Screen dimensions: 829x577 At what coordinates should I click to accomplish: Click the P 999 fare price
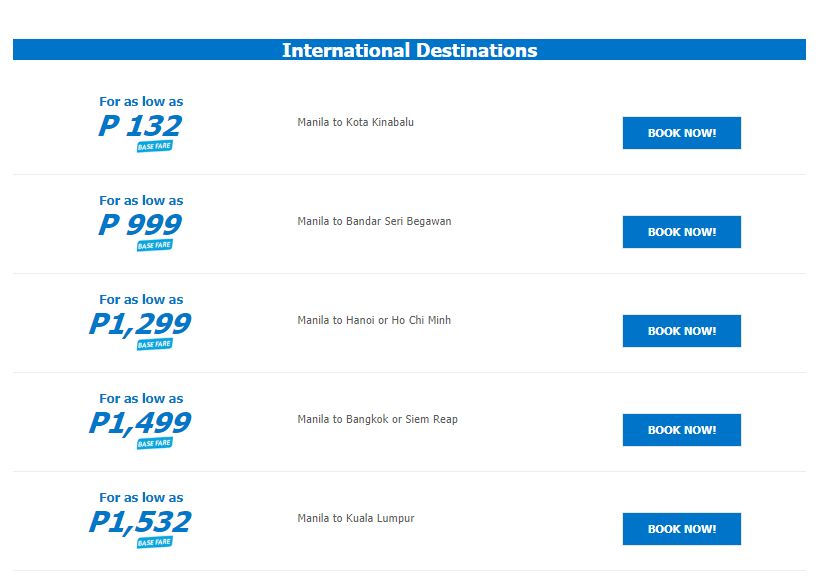pos(140,225)
